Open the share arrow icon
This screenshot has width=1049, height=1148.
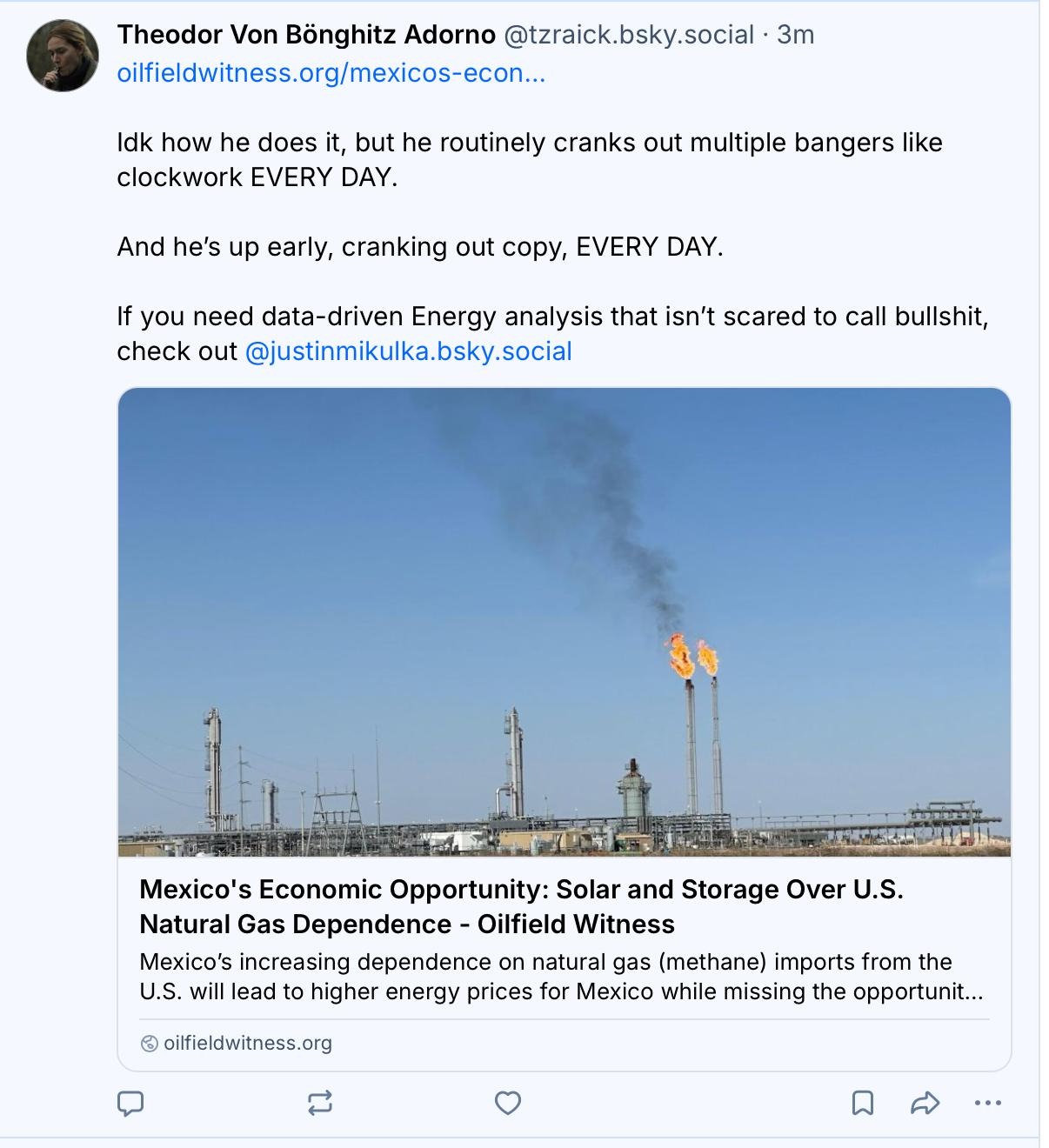coord(925,1104)
